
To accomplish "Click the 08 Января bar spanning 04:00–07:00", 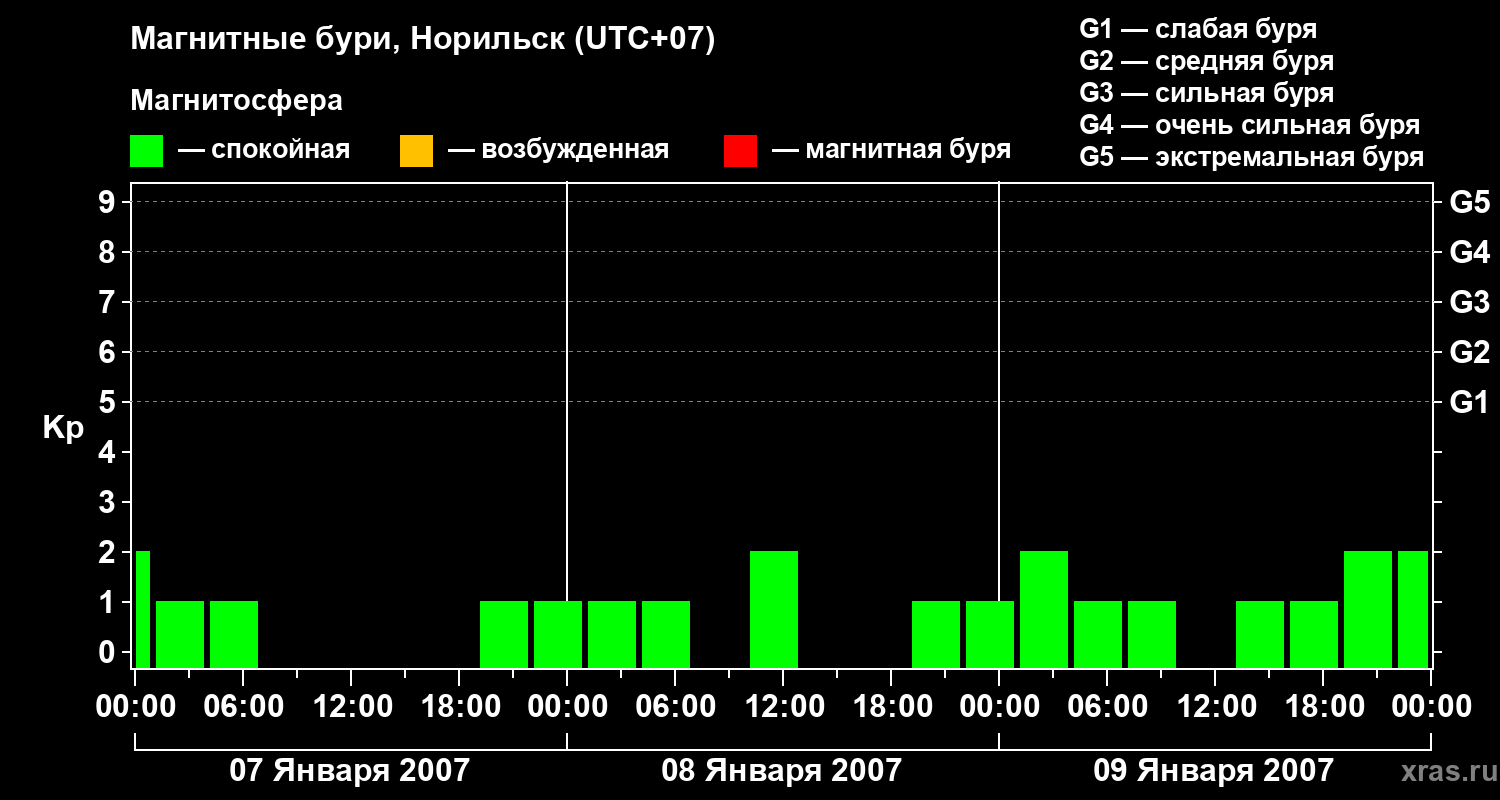I will pos(666,634).
